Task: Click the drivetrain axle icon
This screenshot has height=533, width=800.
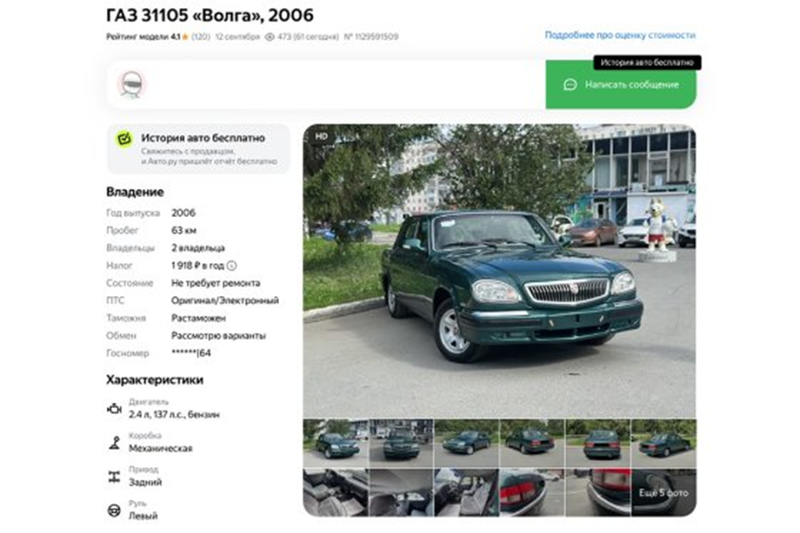Action: coord(114,477)
